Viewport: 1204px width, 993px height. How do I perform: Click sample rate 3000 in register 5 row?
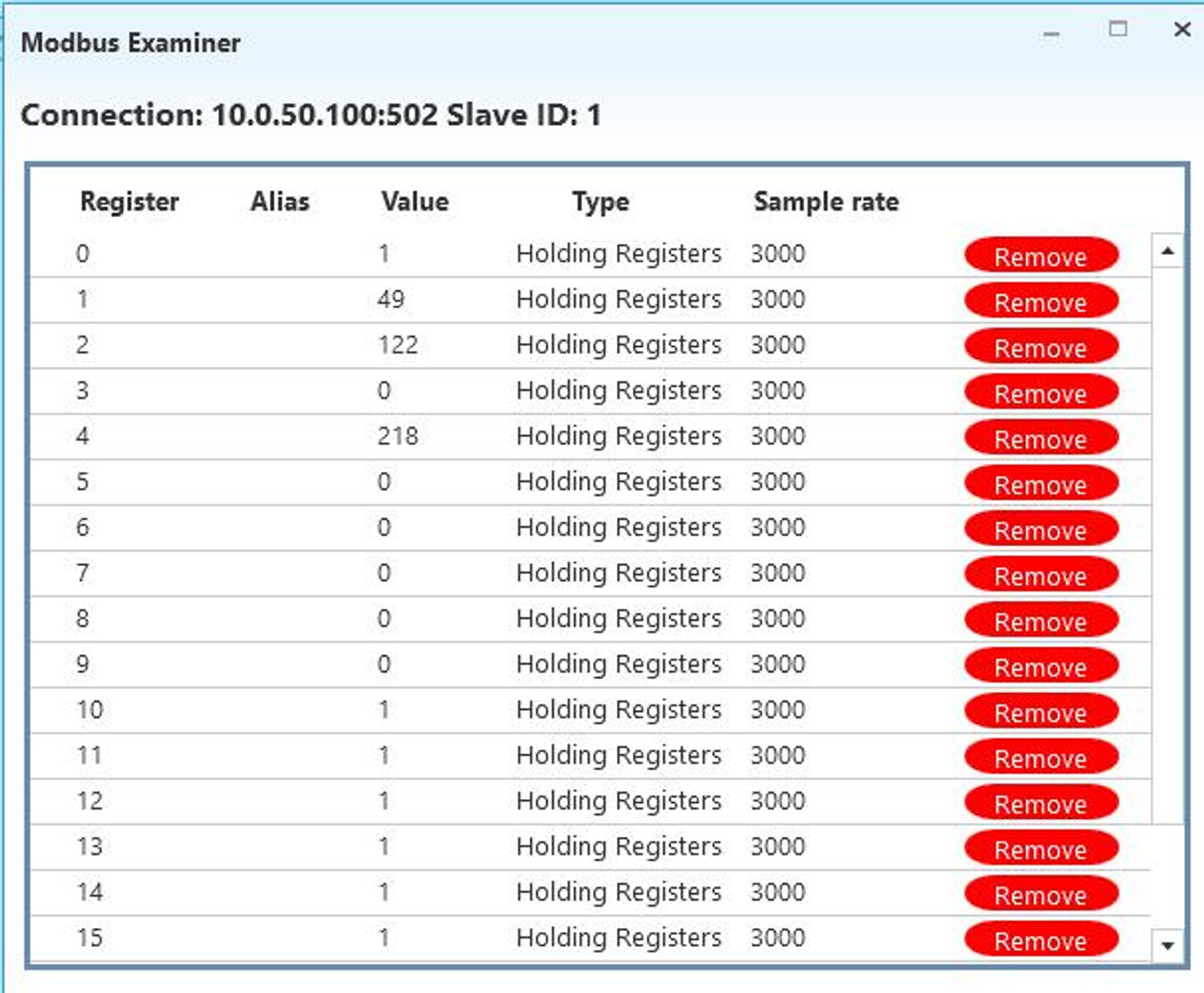click(777, 481)
